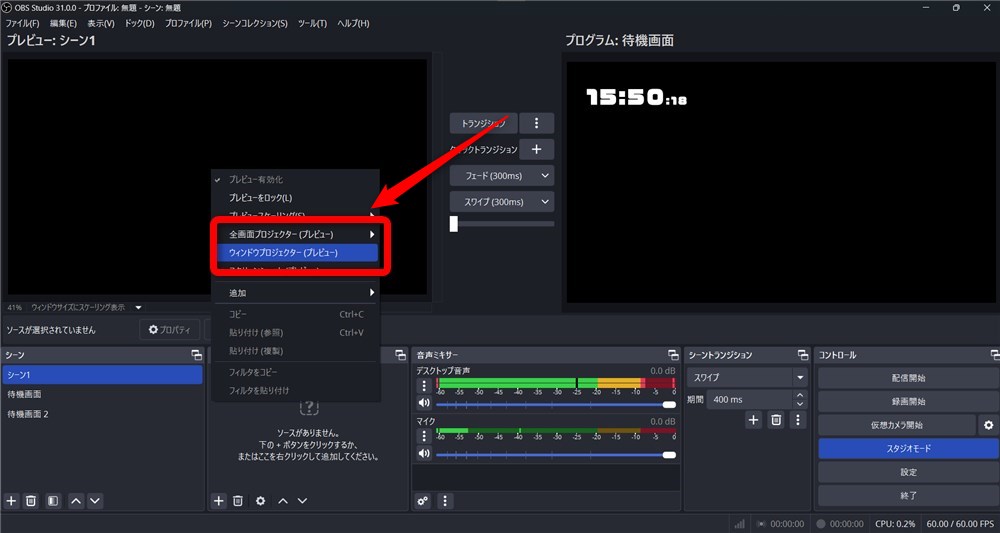
Task: Click 録画開始 to start recording
Action: point(908,402)
